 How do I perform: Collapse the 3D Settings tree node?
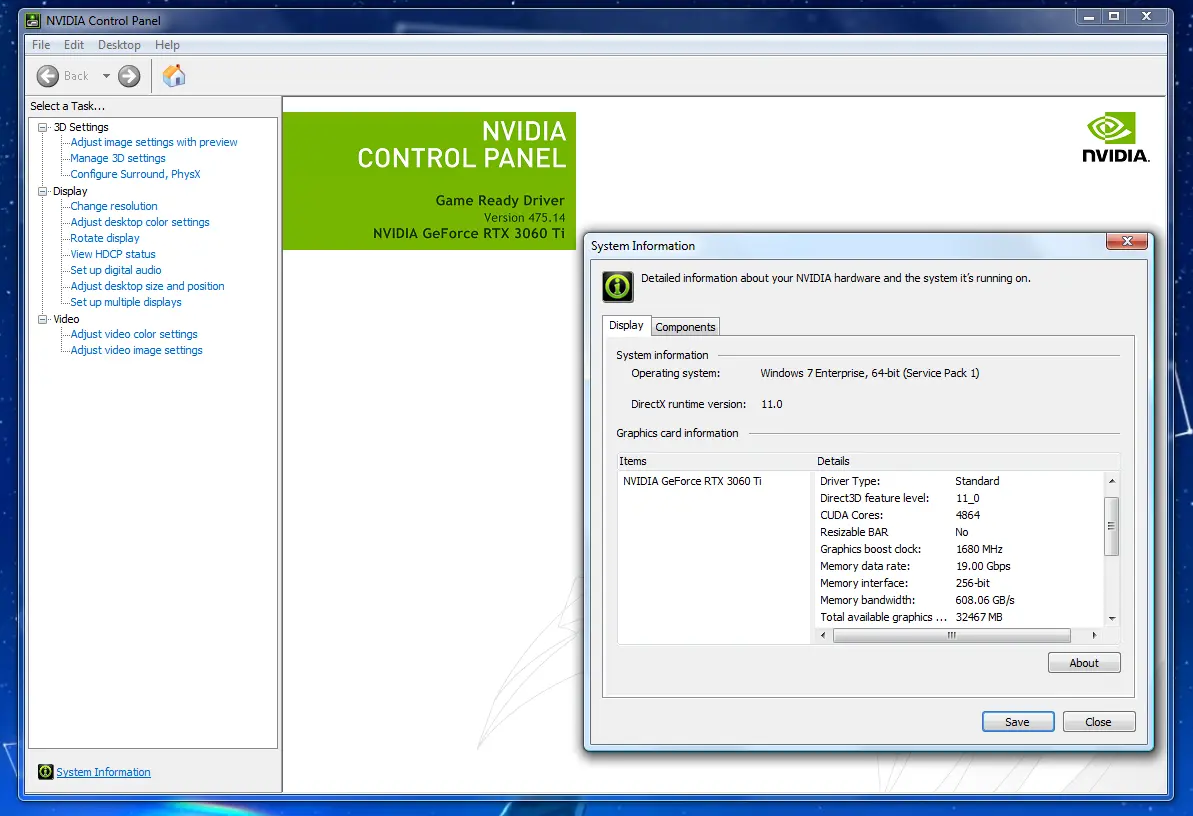pyautogui.click(x=43, y=127)
